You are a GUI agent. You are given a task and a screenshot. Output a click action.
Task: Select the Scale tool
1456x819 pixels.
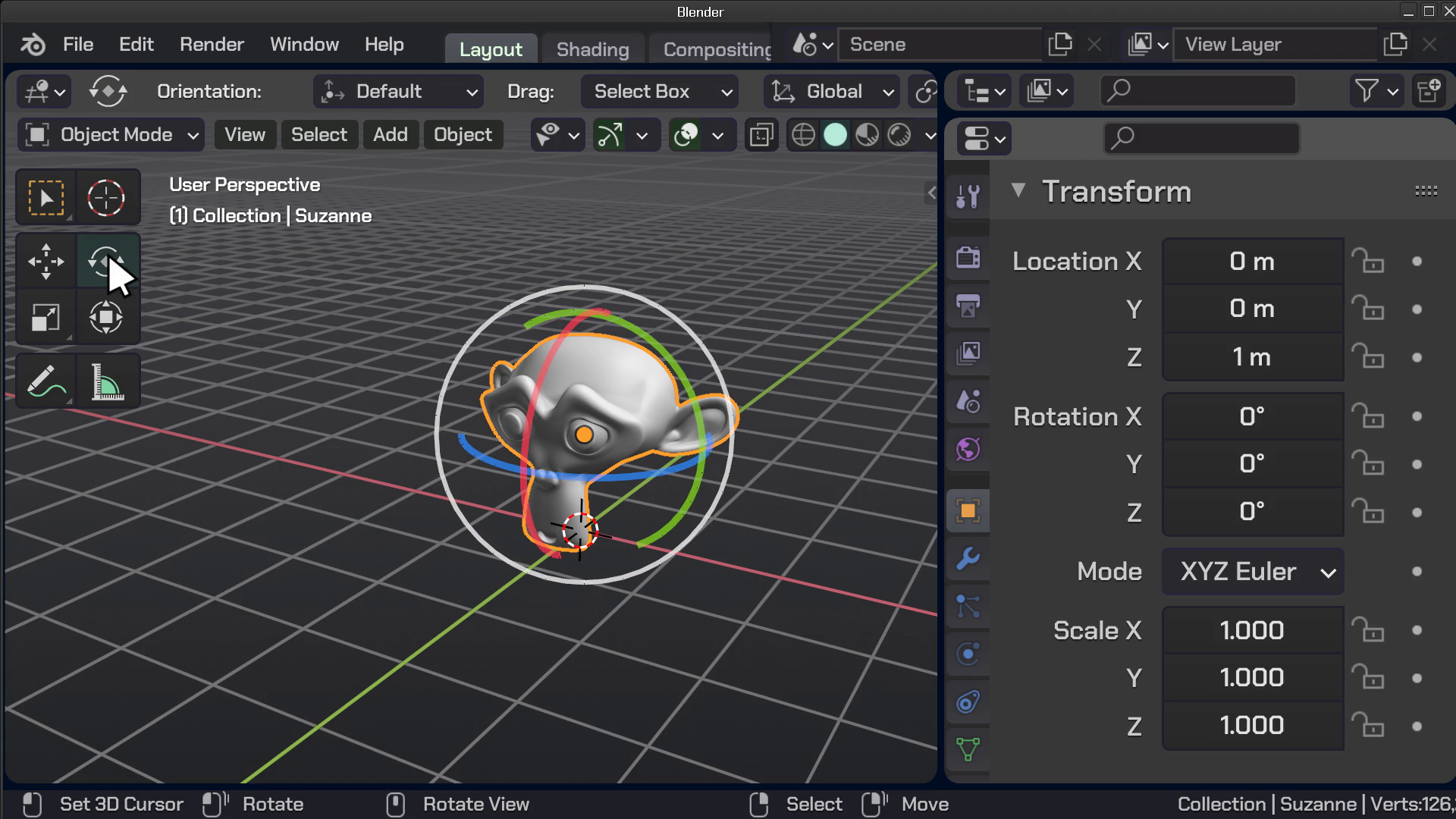pos(45,317)
